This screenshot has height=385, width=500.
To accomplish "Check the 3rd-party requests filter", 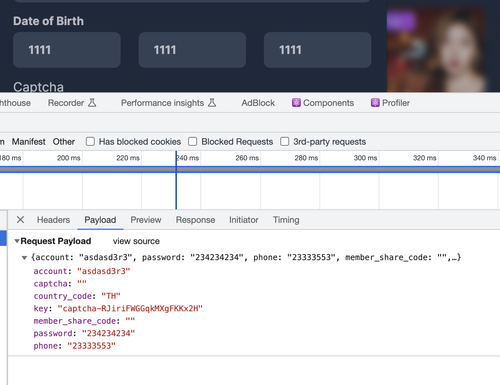I will 284,142.
